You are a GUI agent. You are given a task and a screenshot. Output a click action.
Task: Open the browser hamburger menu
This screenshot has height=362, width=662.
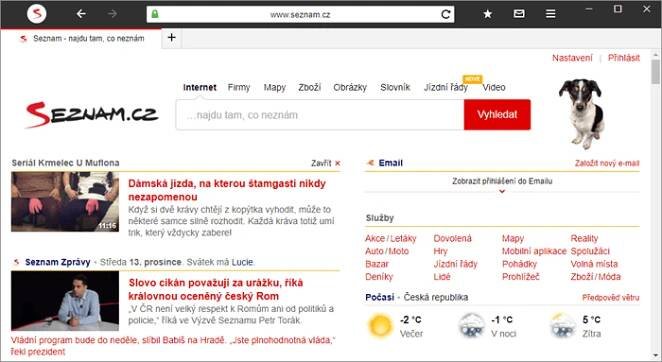point(551,14)
